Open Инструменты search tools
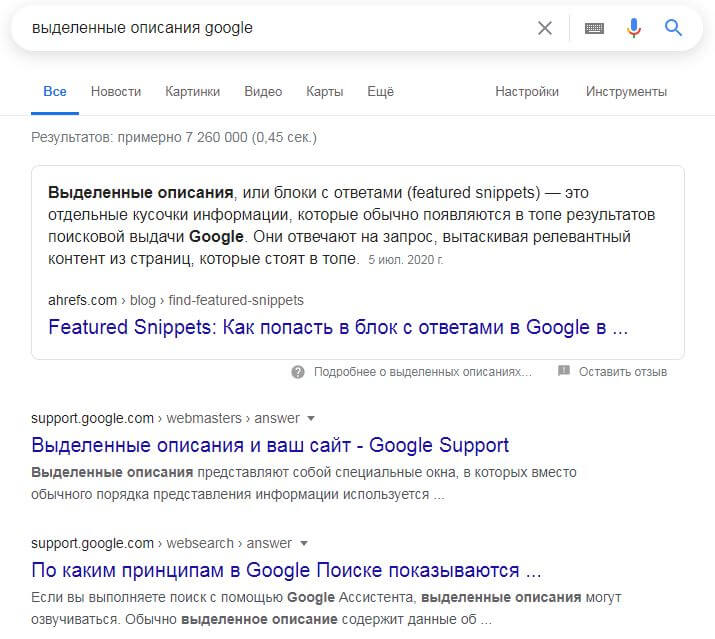Screen dimensions: 715x639 [626, 92]
